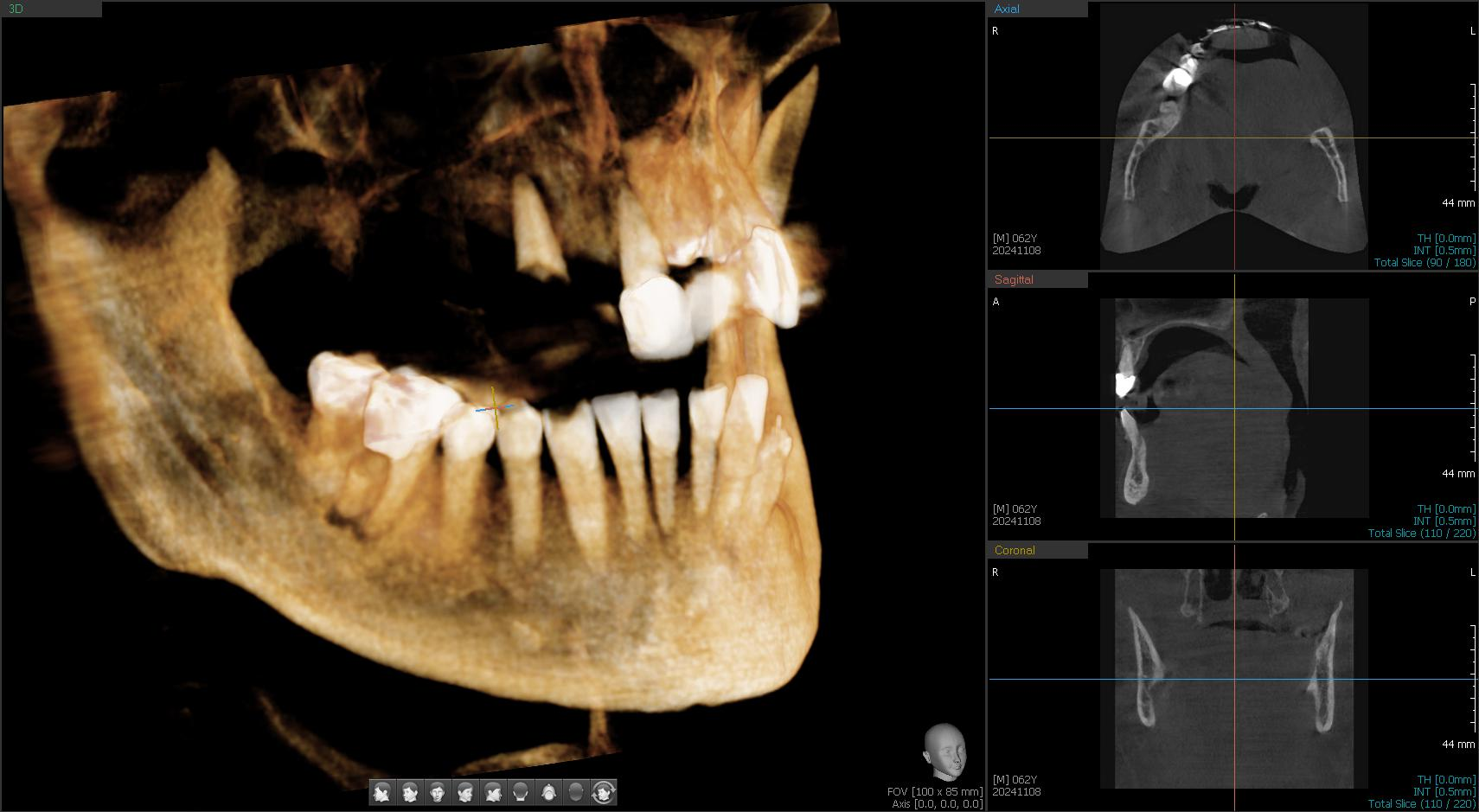
Task: Select the right-facing profile head view icon
Action: click(x=493, y=792)
